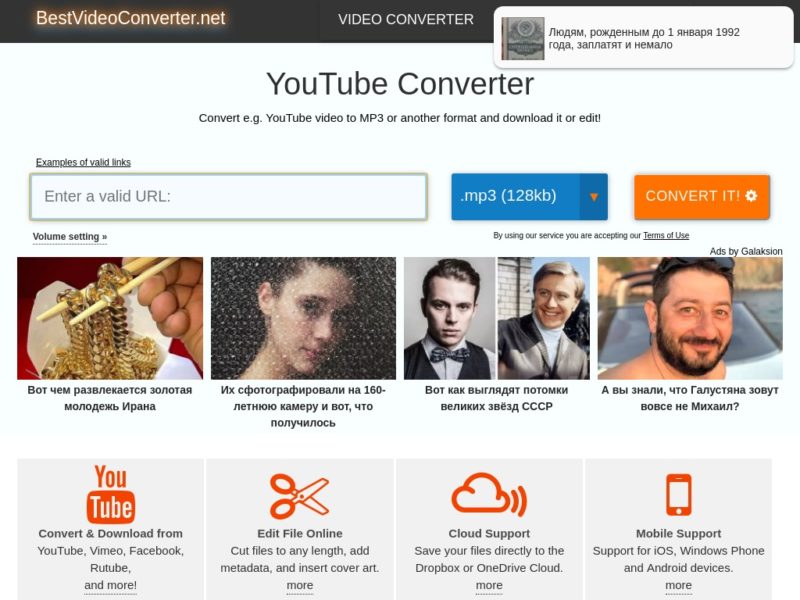
Task: Click the notification text about 1 января 1992
Action: [x=644, y=38]
